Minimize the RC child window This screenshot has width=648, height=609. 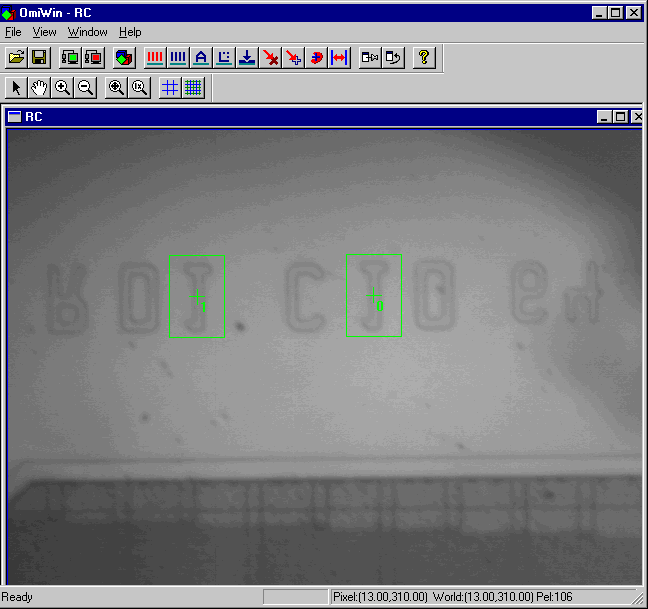tap(604, 117)
